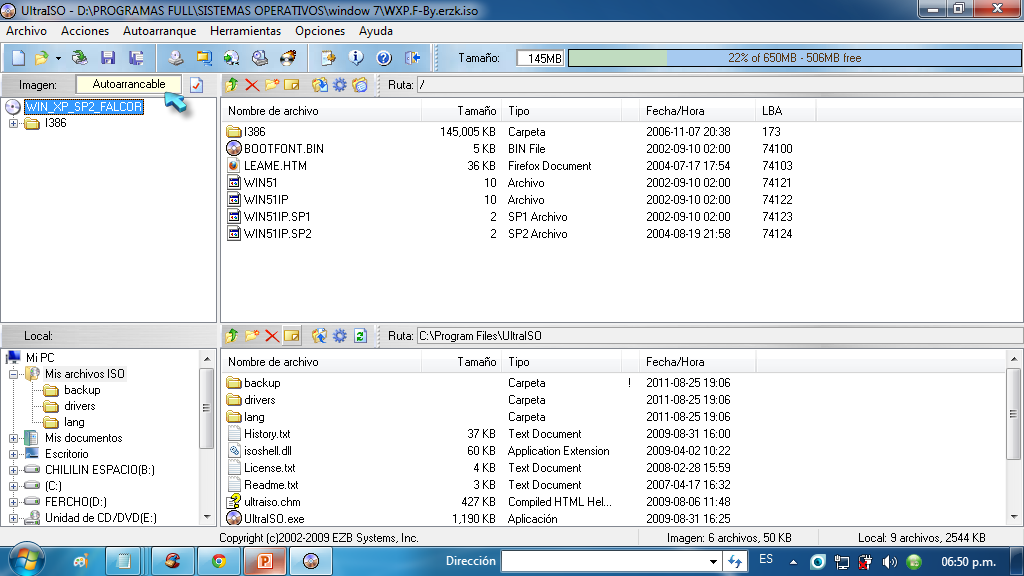
Task: Open an image file using the folder icon
Action: (x=41, y=58)
